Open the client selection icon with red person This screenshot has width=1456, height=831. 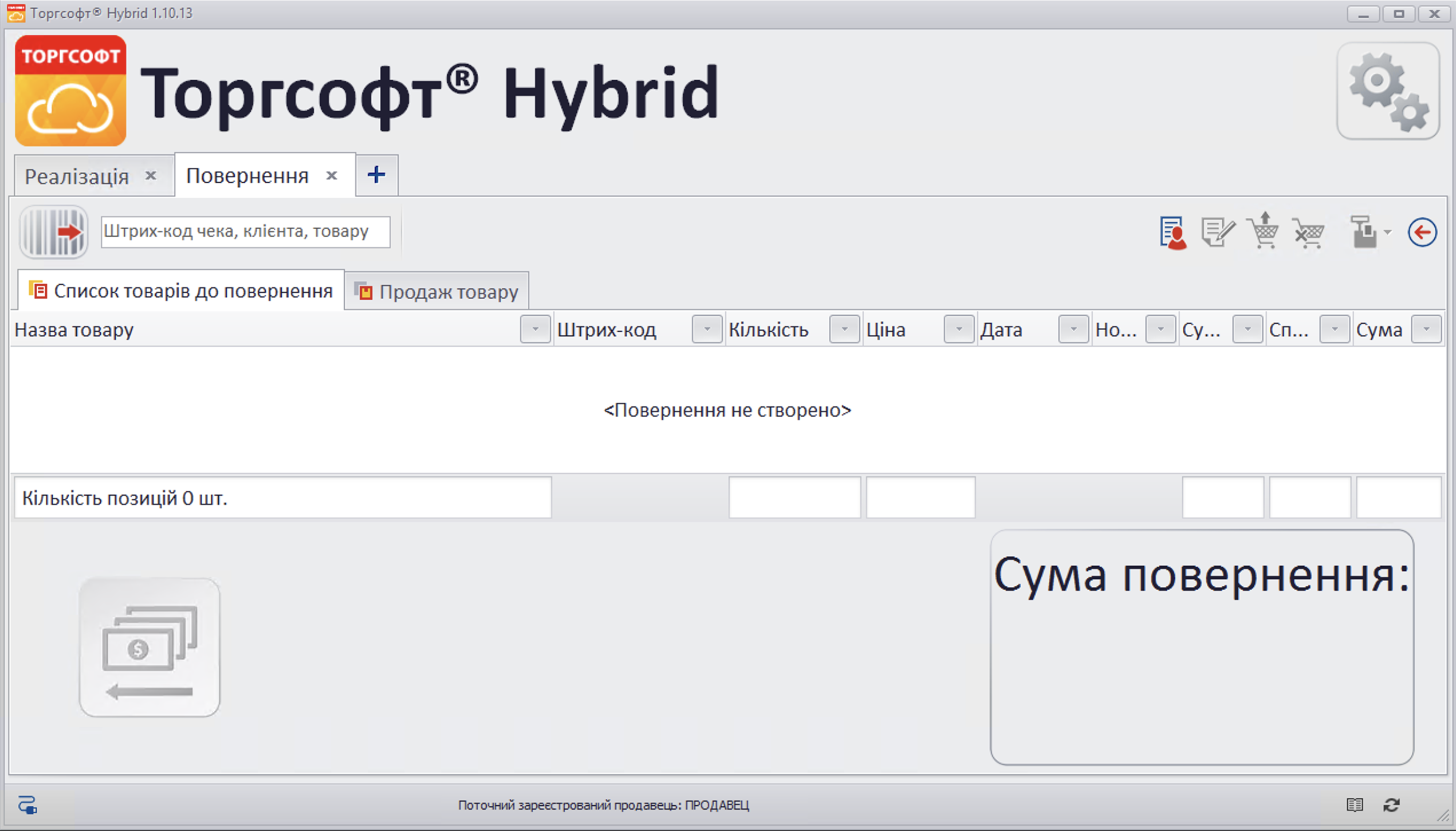pyautogui.click(x=1172, y=232)
